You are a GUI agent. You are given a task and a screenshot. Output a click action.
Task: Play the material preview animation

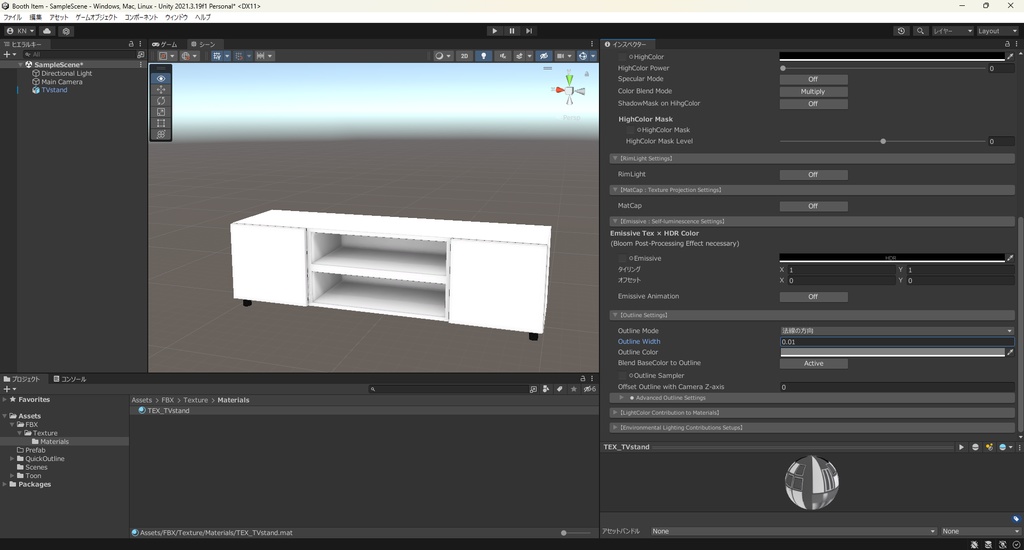tap(961, 447)
